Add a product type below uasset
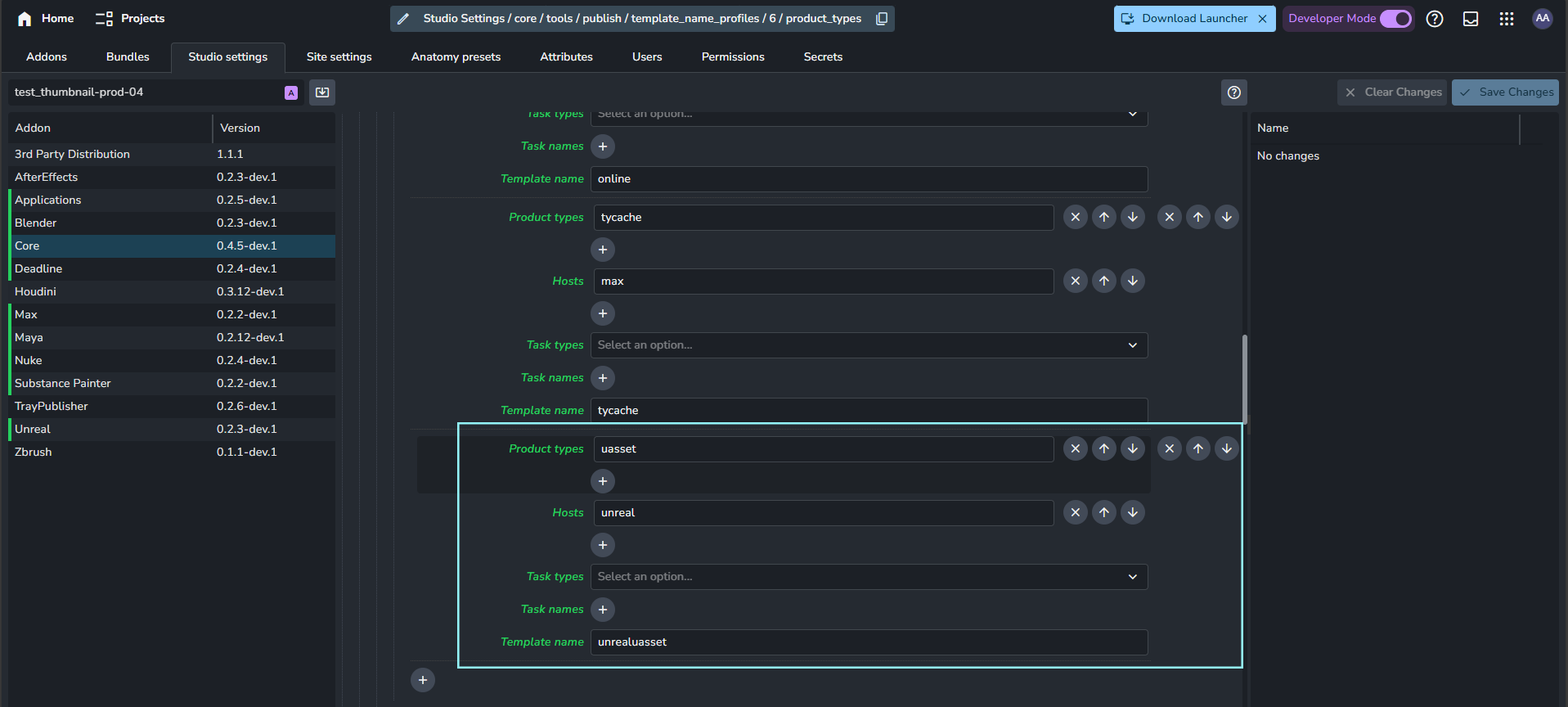 [x=603, y=481]
